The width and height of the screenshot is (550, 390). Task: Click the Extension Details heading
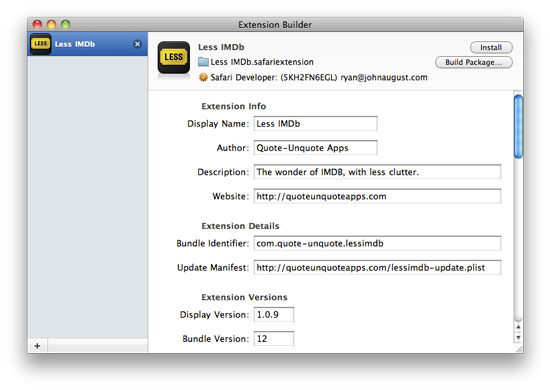(x=240, y=226)
